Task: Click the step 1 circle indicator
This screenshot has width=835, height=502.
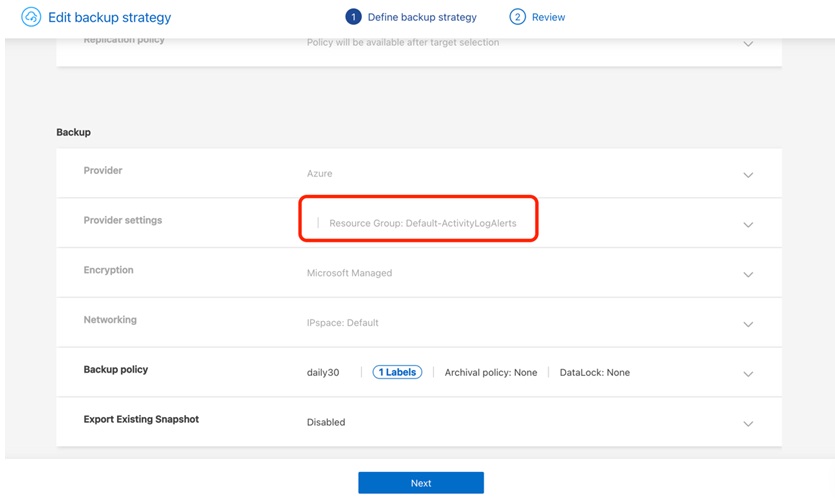Action: click(x=352, y=17)
